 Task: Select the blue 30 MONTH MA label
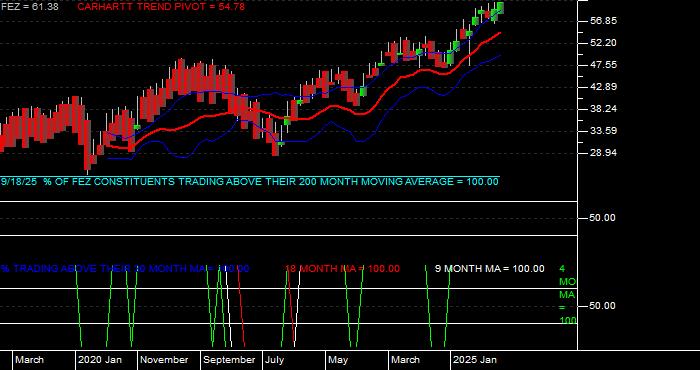[x=125, y=269]
